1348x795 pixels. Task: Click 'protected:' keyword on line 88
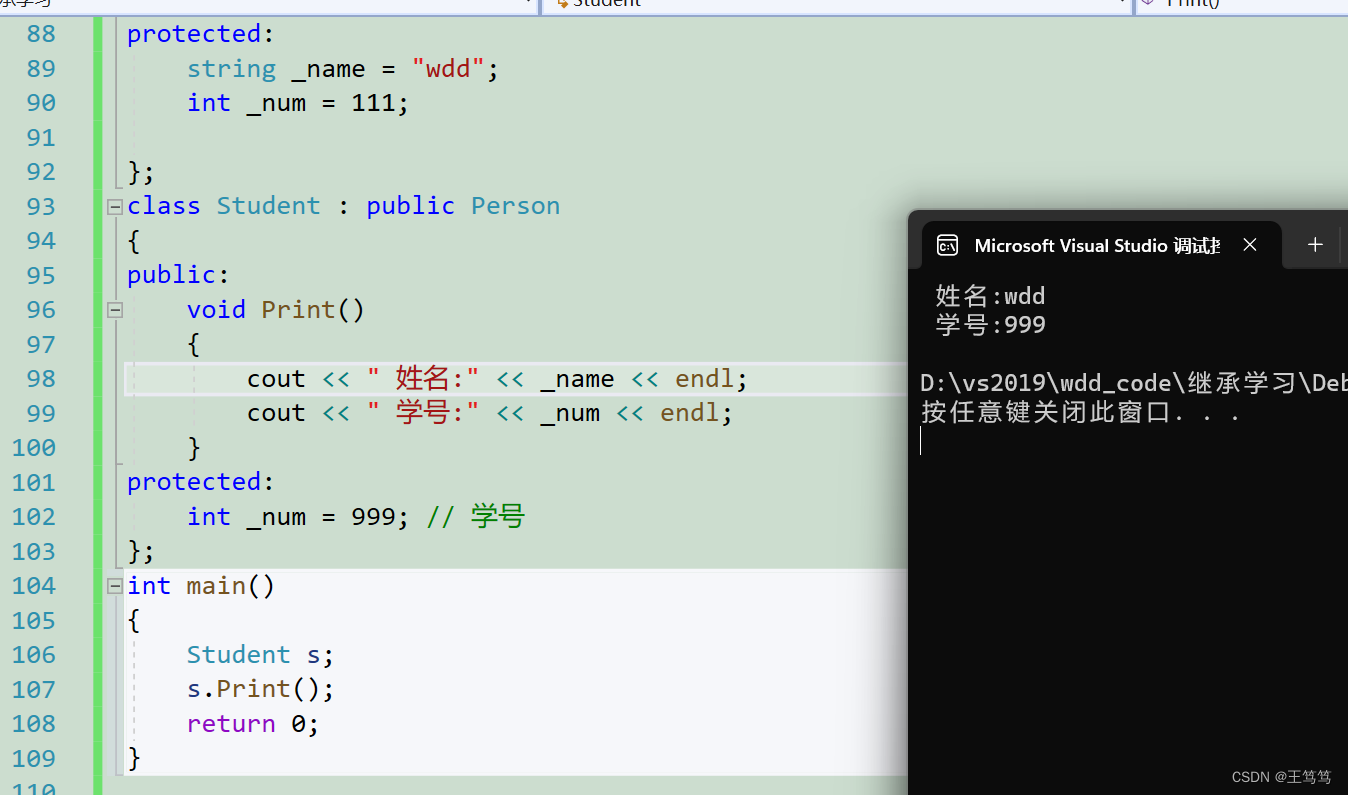tap(200, 34)
